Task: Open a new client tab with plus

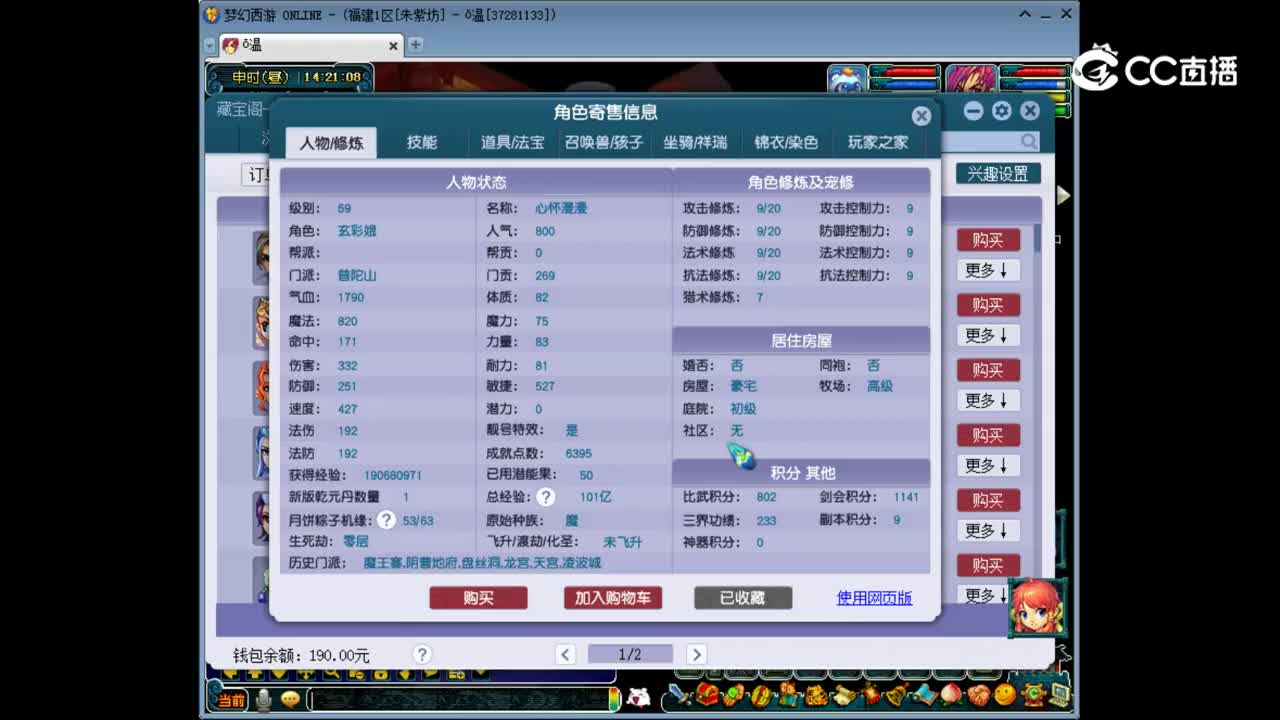Action: point(415,45)
